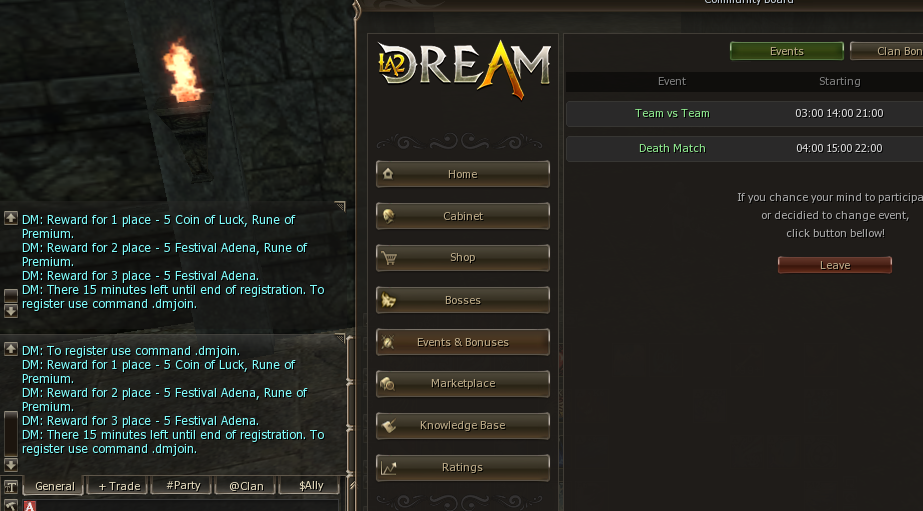Select the Death Match event

coord(744,148)
